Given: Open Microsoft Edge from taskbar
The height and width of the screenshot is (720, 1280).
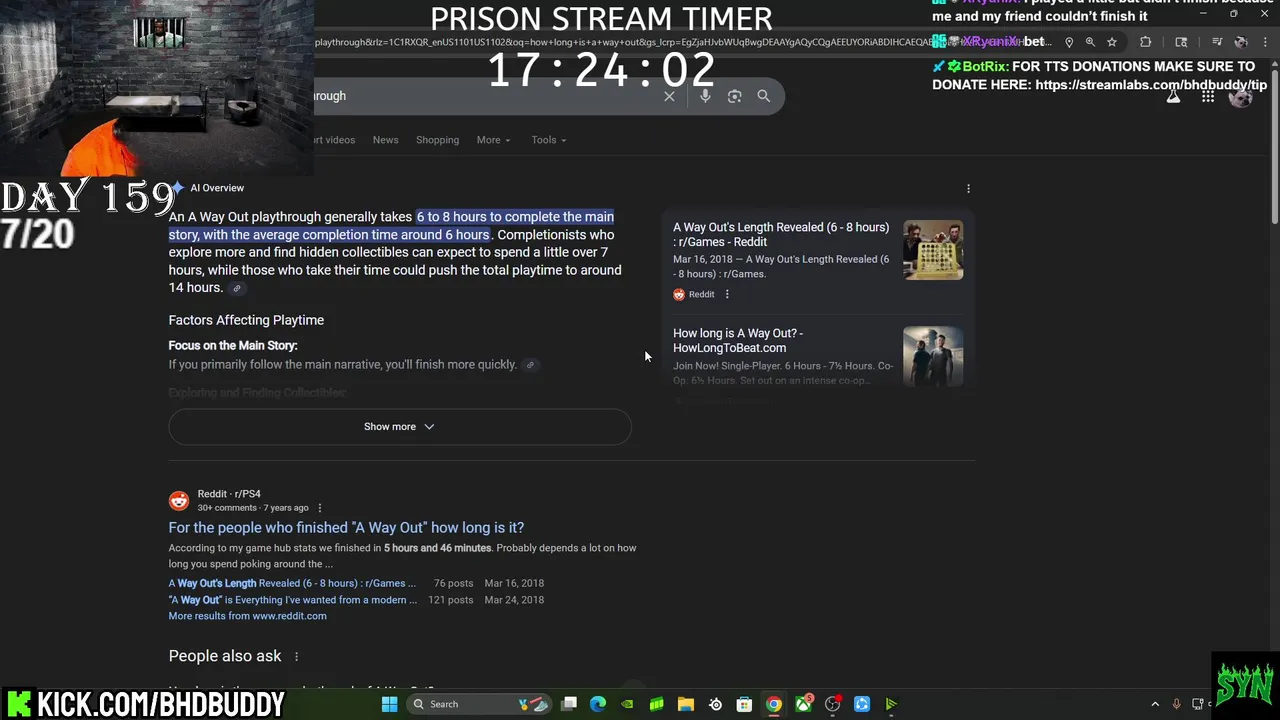Looking at the screenshot, I should (598, 704).
